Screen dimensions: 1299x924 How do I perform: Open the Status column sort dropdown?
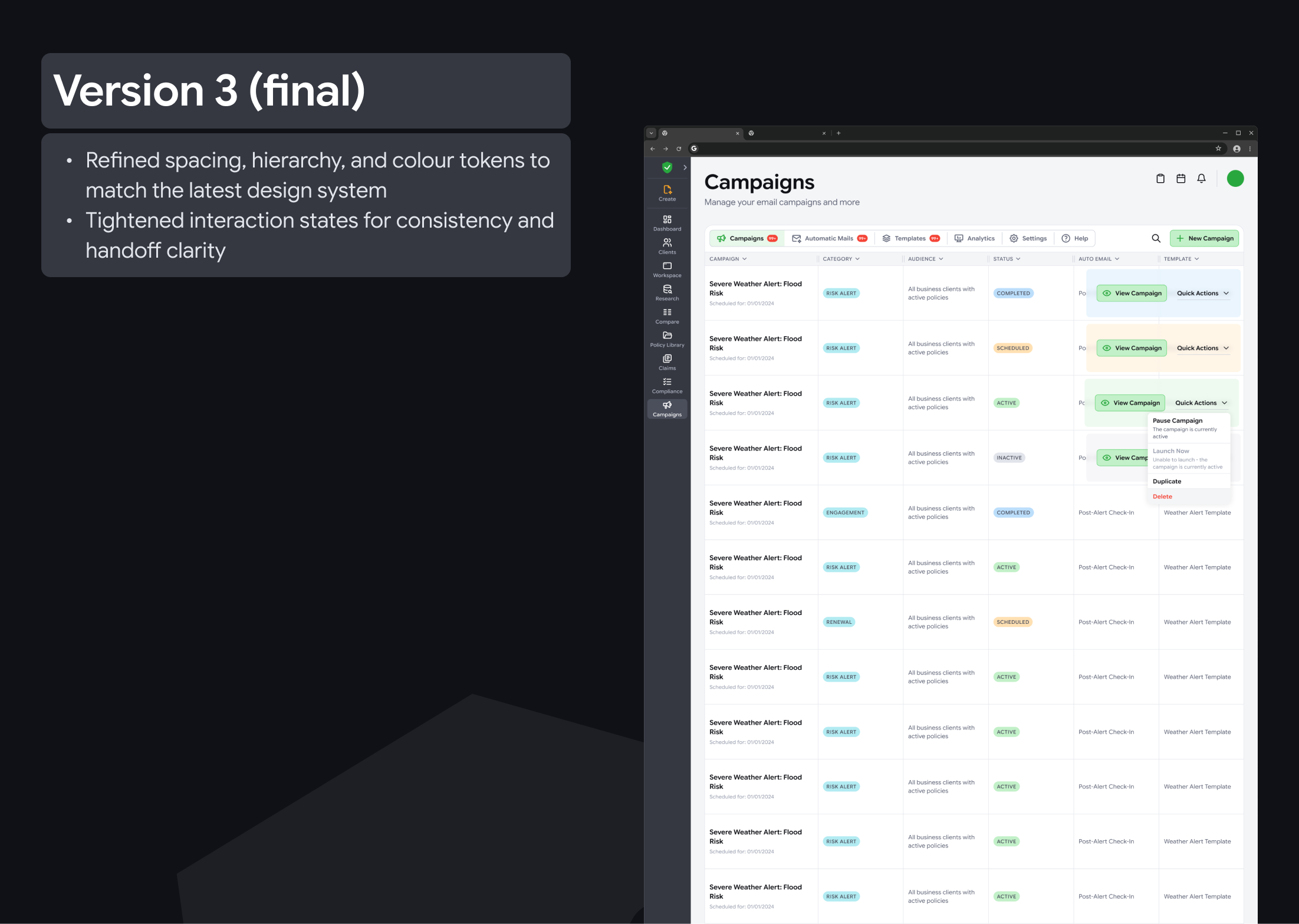click(x=1007, y=259)
